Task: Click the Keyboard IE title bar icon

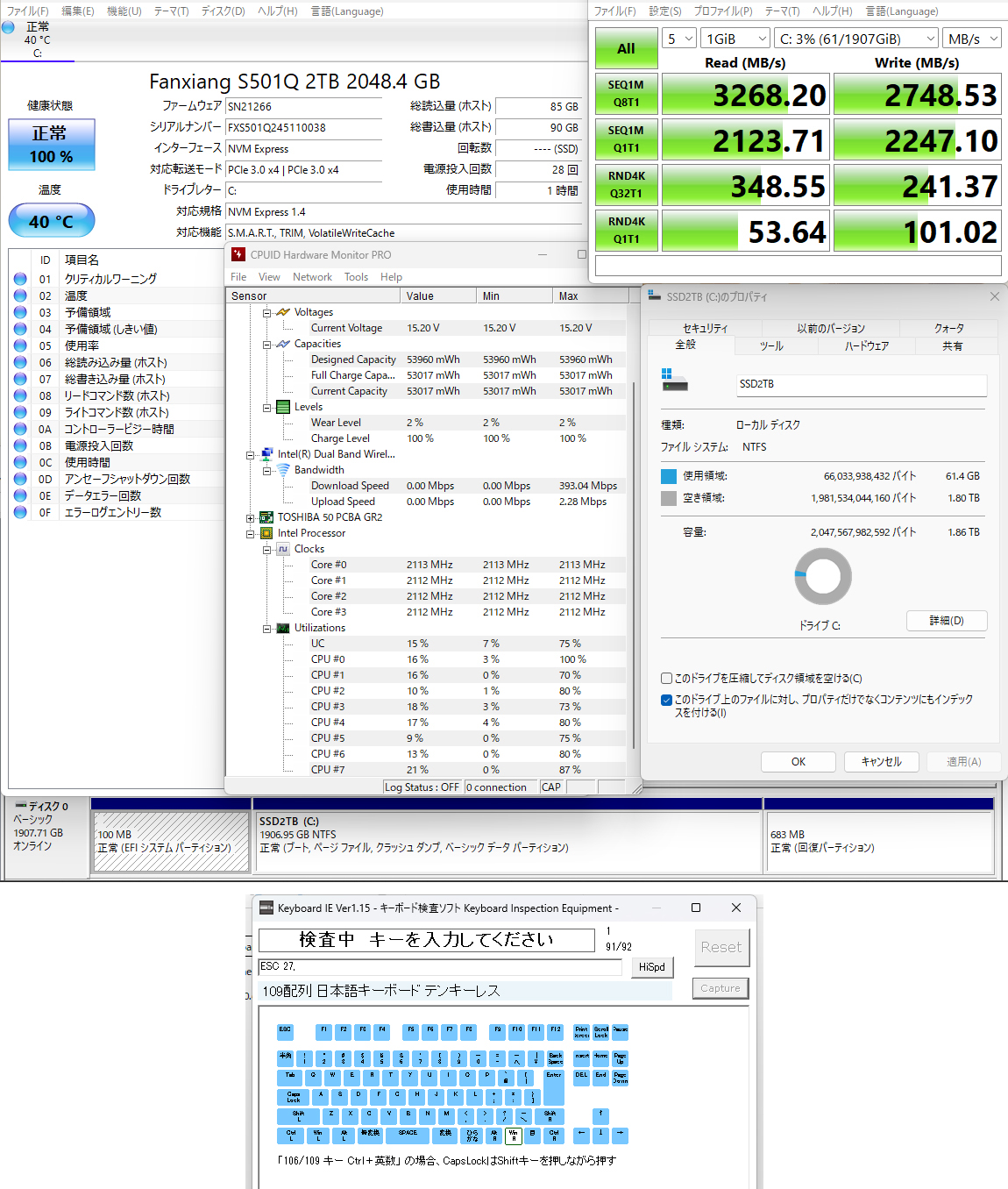Action: coord(266,908)
